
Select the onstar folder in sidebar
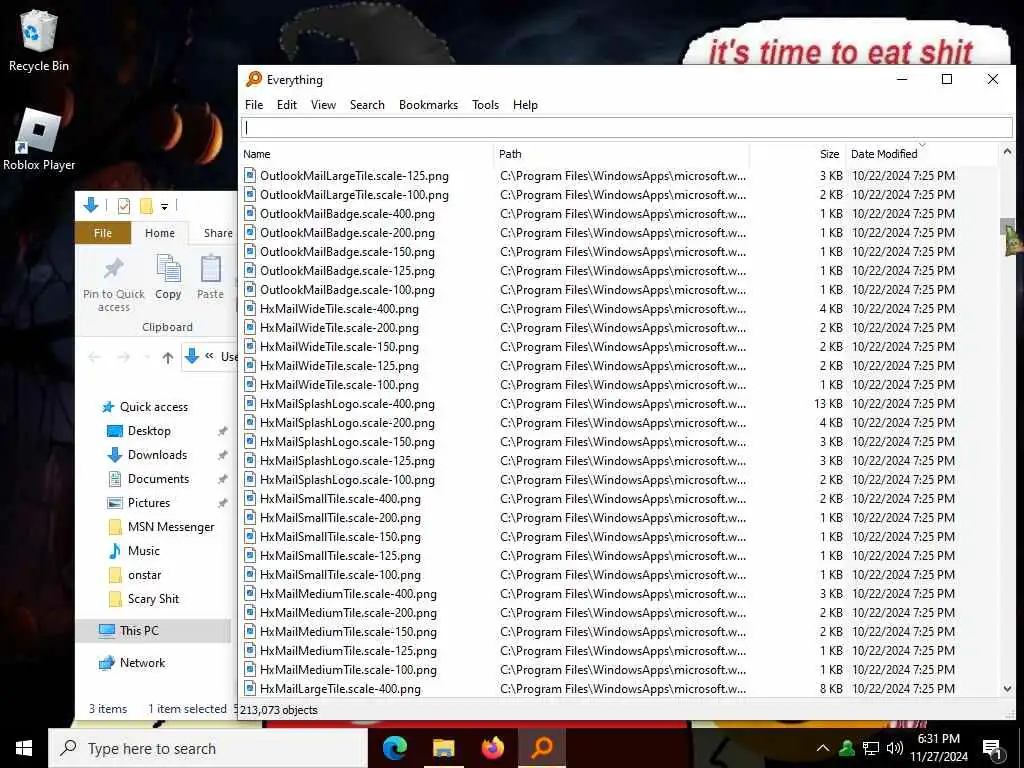[x=144, y=575]
